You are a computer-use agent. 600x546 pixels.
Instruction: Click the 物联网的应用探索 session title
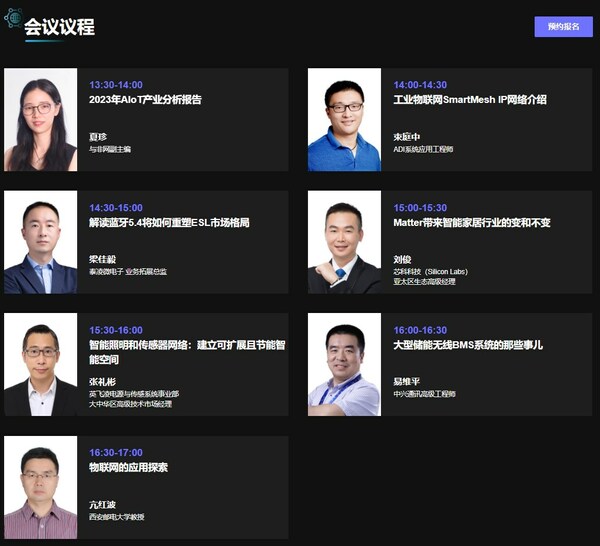coord(129,468)
